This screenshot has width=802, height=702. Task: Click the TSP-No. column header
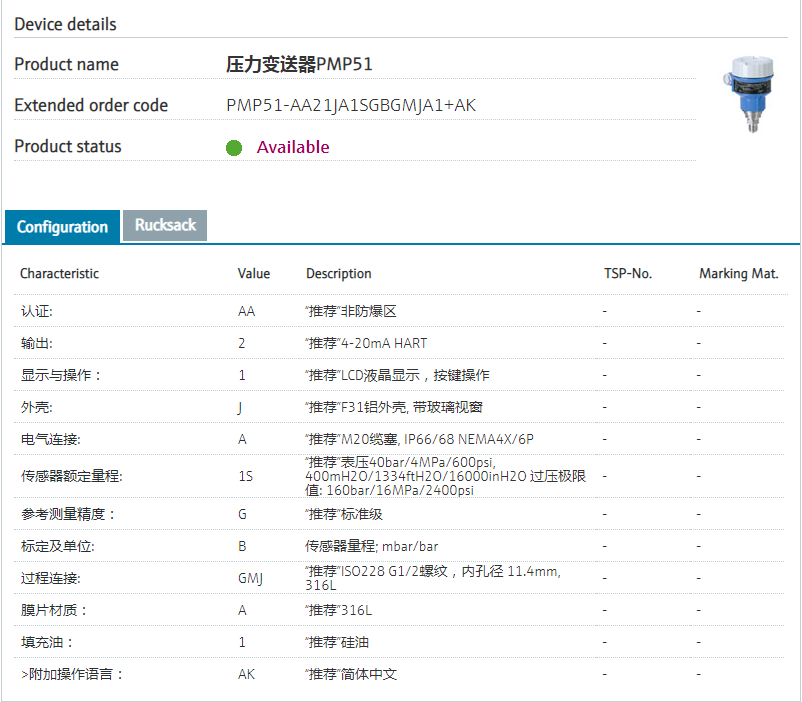click(628, 273)
